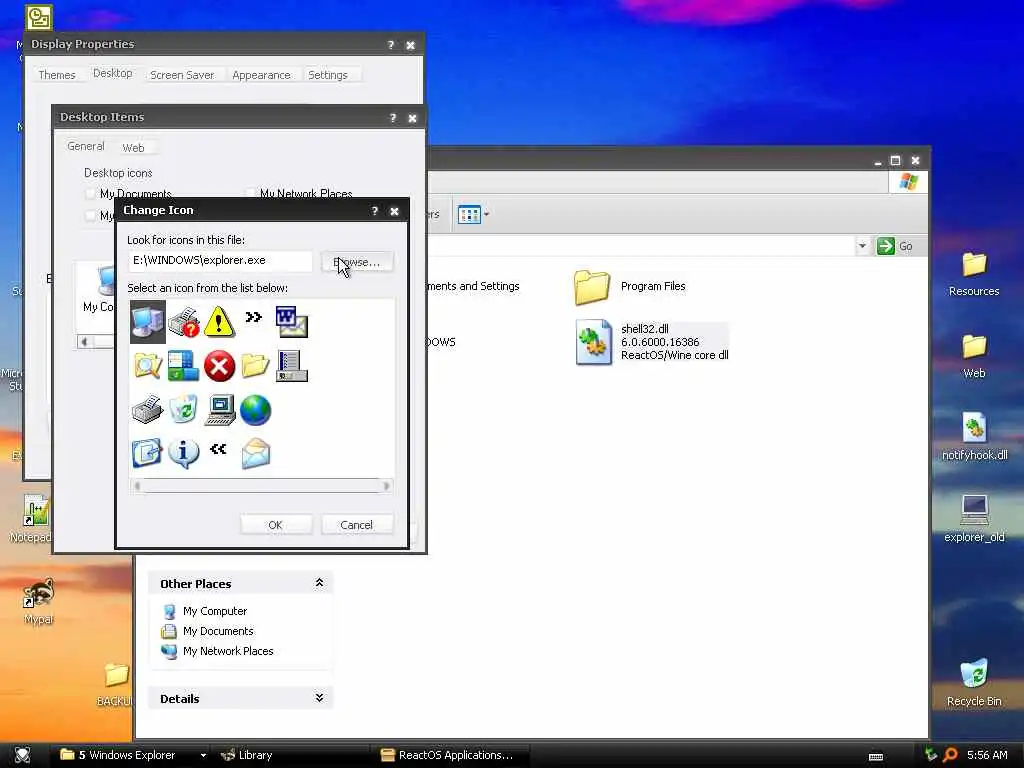
Task: Select the folder with magnifier icon
Action: tap(148, 366)
